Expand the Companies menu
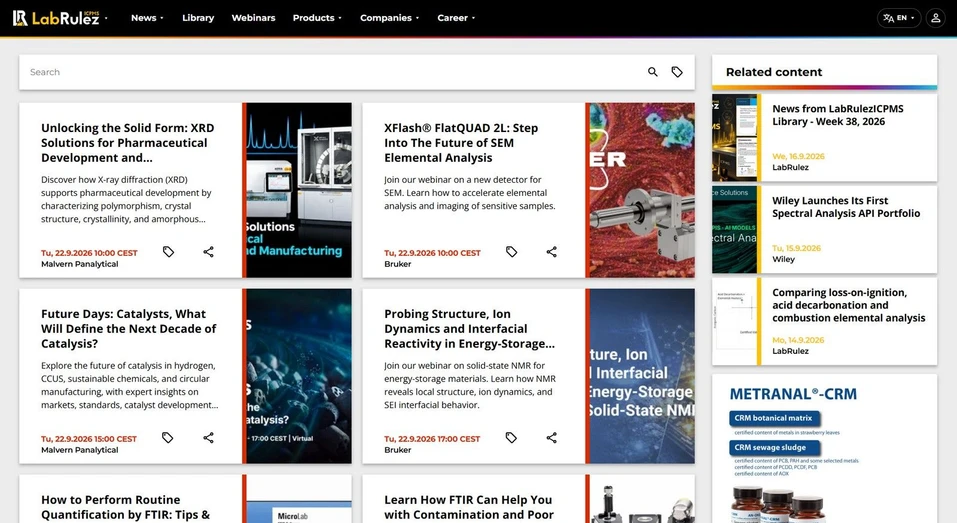 [389, 18]
